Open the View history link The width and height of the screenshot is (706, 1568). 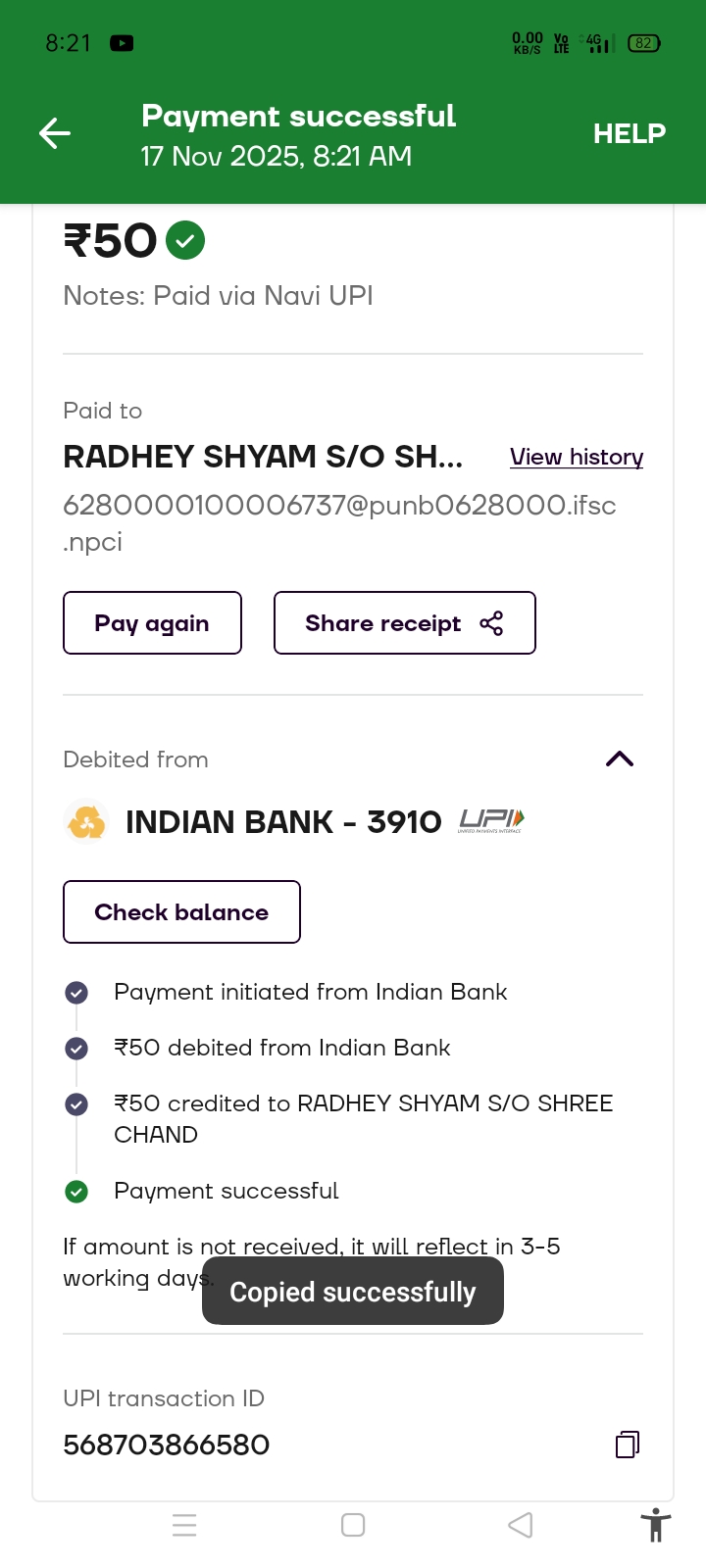[577, 457]
